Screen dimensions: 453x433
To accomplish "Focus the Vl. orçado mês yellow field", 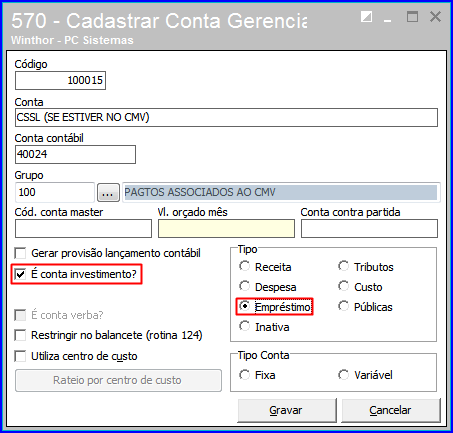I will 226,229.
